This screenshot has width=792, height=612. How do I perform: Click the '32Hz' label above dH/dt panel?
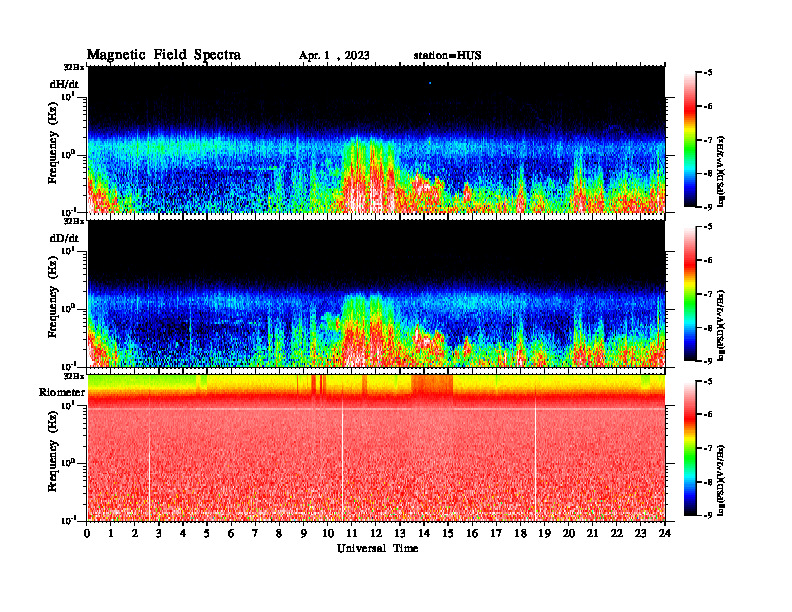point(74,67)
